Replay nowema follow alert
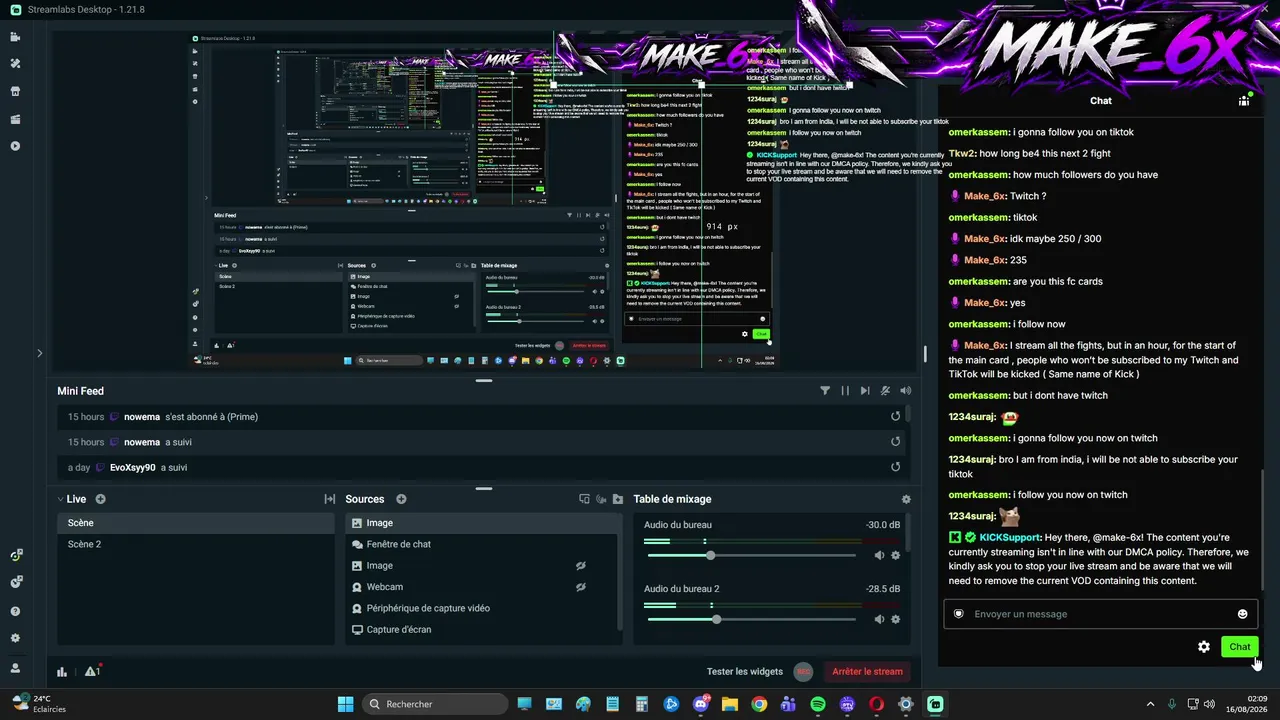This screenshot has width=1280, height=720. (896, 442)
